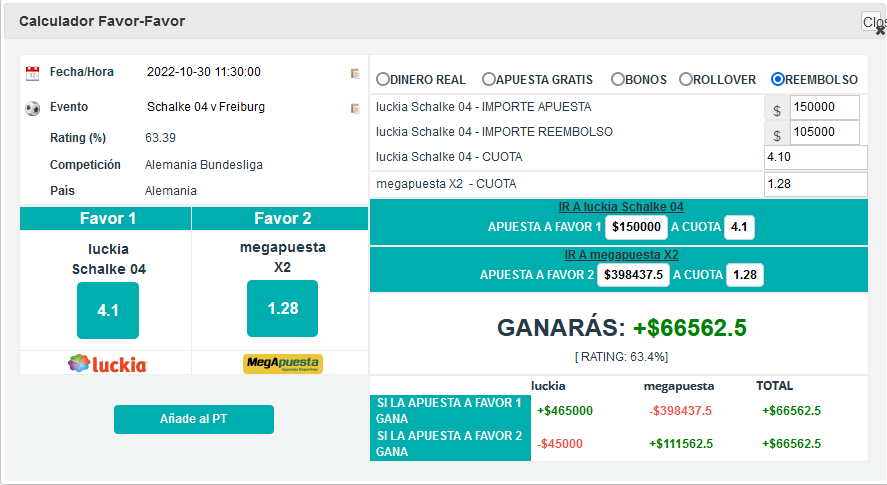Viewport: 887px width, 485px height.
Task: Click the soccer ball icon beside Evento
Action: point(33,108)
